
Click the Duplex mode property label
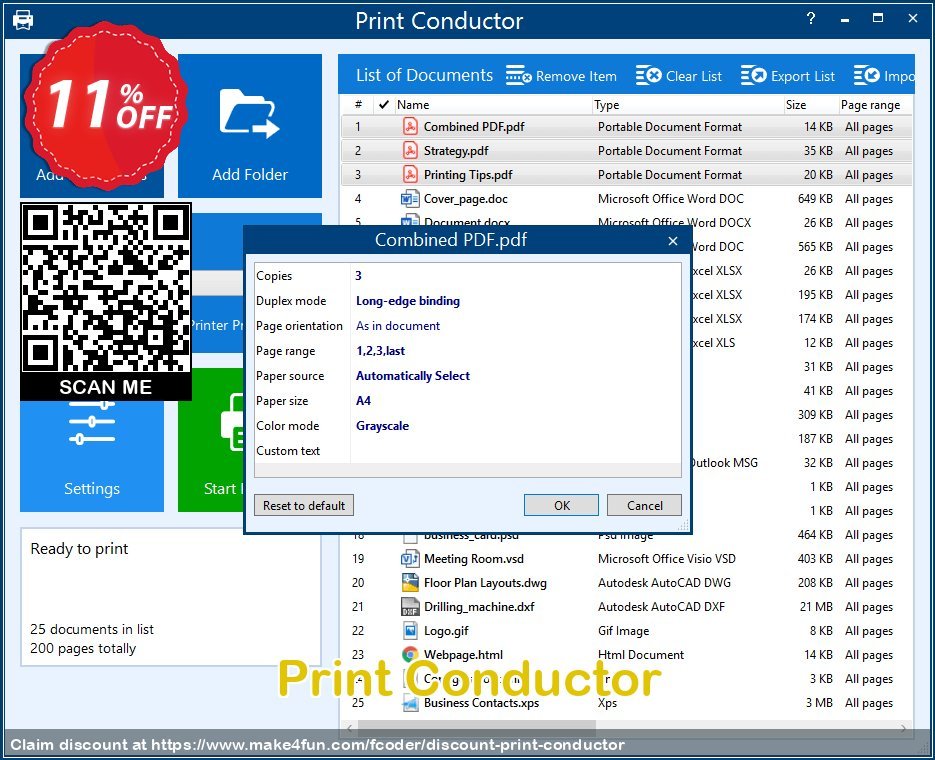coord(291,300)
